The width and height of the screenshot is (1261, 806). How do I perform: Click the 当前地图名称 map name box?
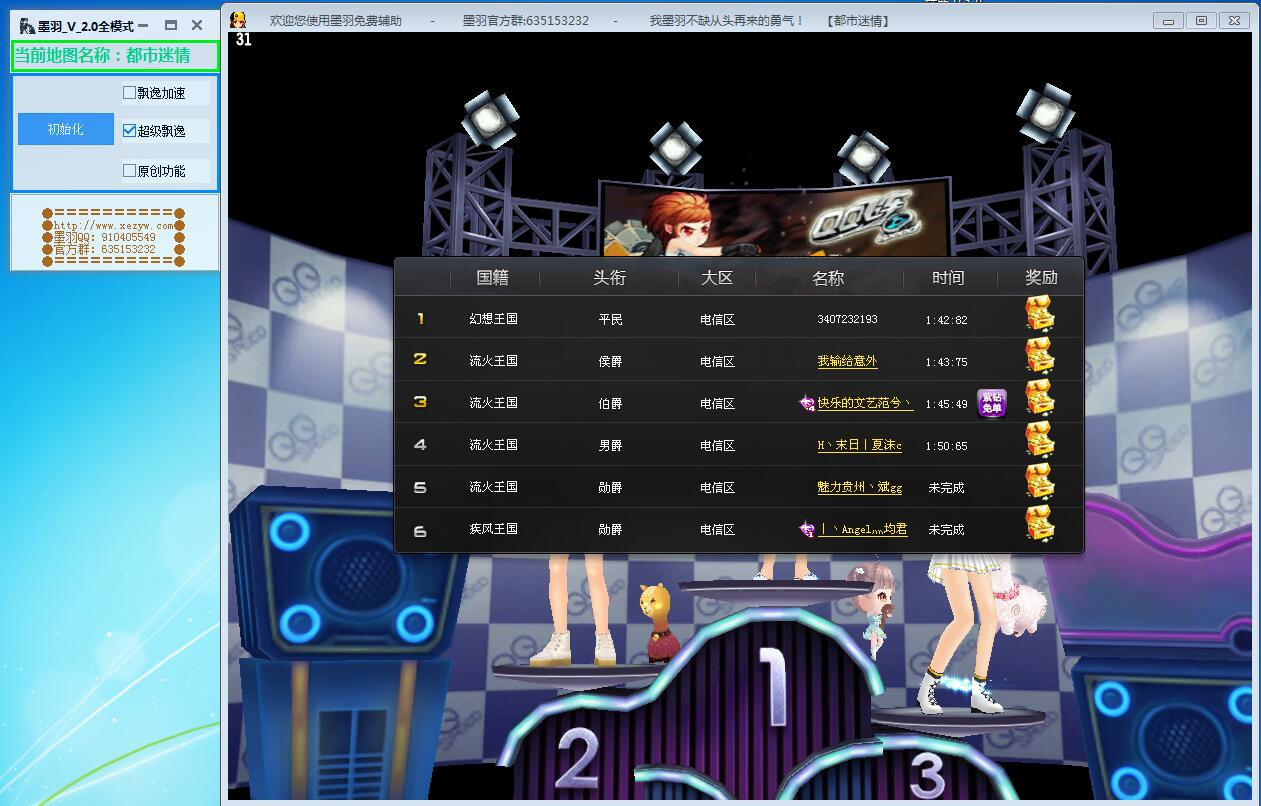pos(114,56)
